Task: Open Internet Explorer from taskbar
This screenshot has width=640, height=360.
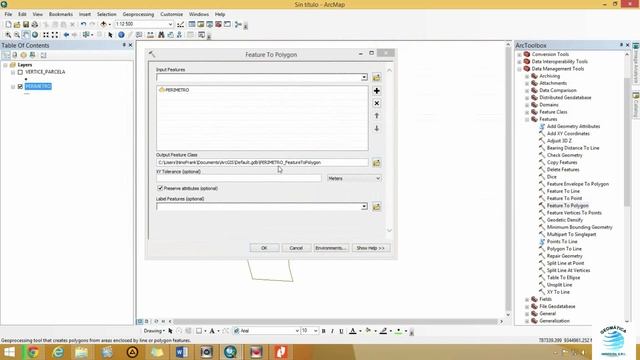Action: tap(58, 352)
